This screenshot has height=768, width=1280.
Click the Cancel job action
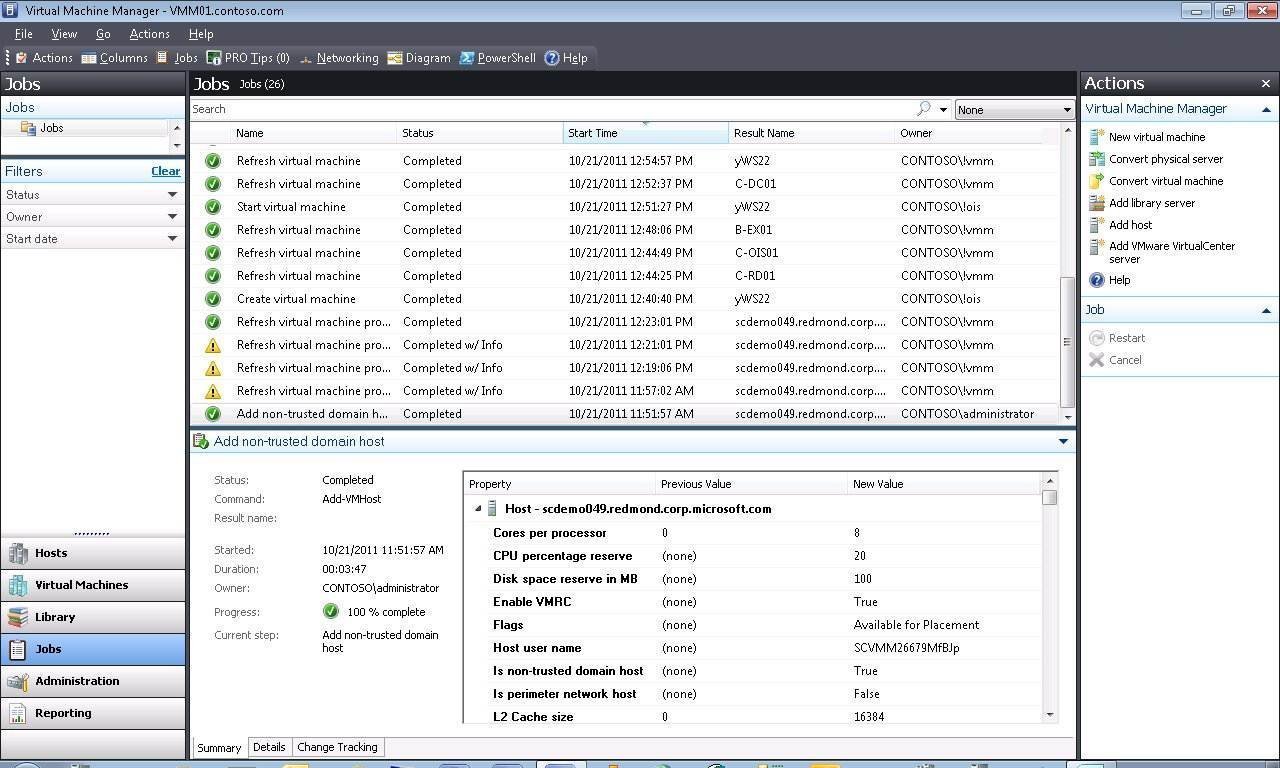coord(1115,360)
